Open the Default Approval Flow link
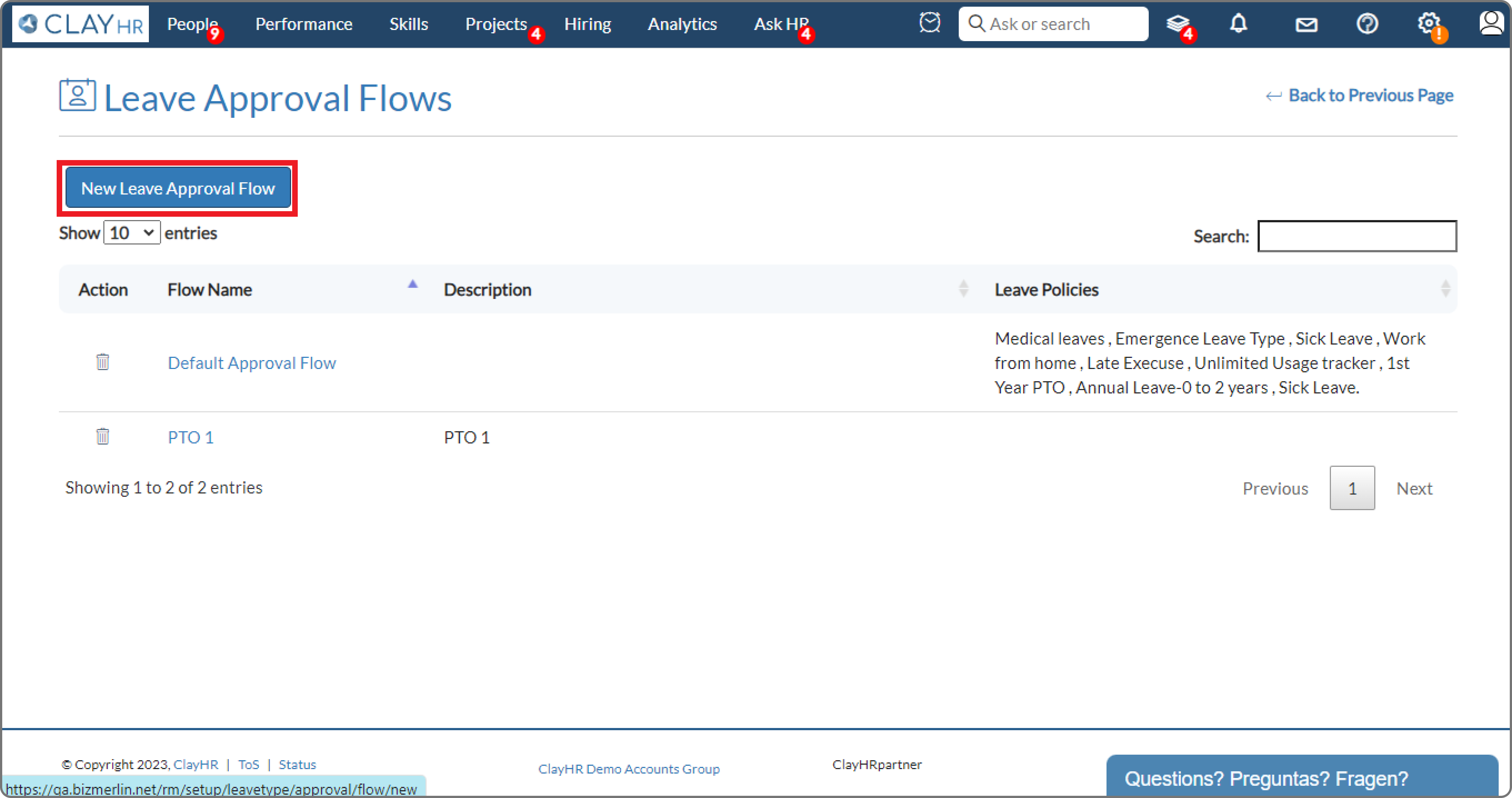 [x=252, y=363]
